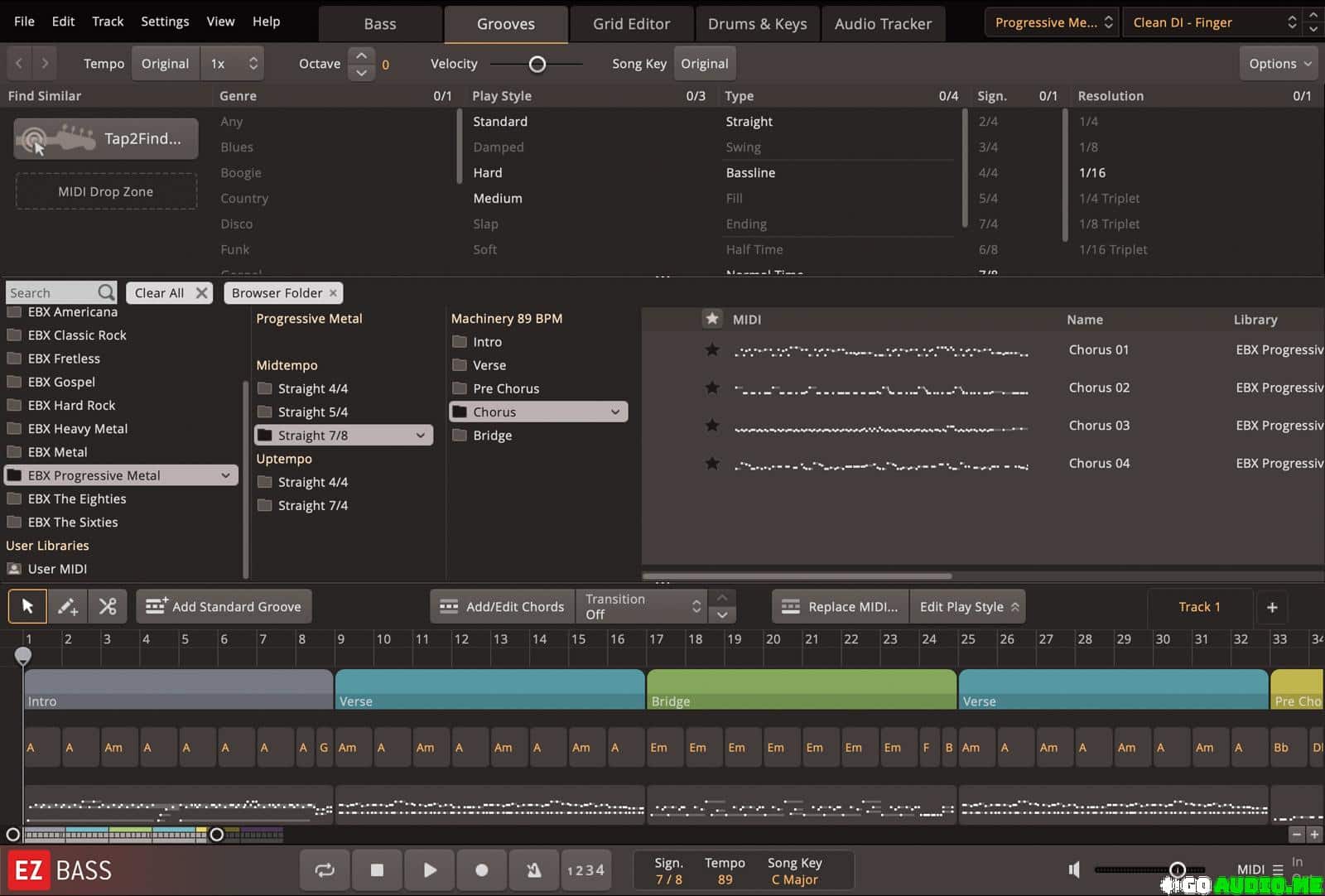The width and height of the screenshot is (1325, 896).
Task: Select the arrow pointer tool
Action: 27,606
